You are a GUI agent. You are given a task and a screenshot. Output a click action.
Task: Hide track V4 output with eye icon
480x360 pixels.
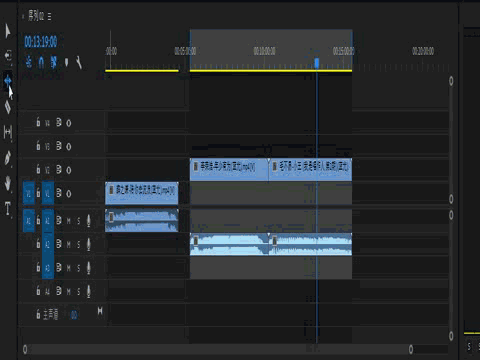point(69,123)
